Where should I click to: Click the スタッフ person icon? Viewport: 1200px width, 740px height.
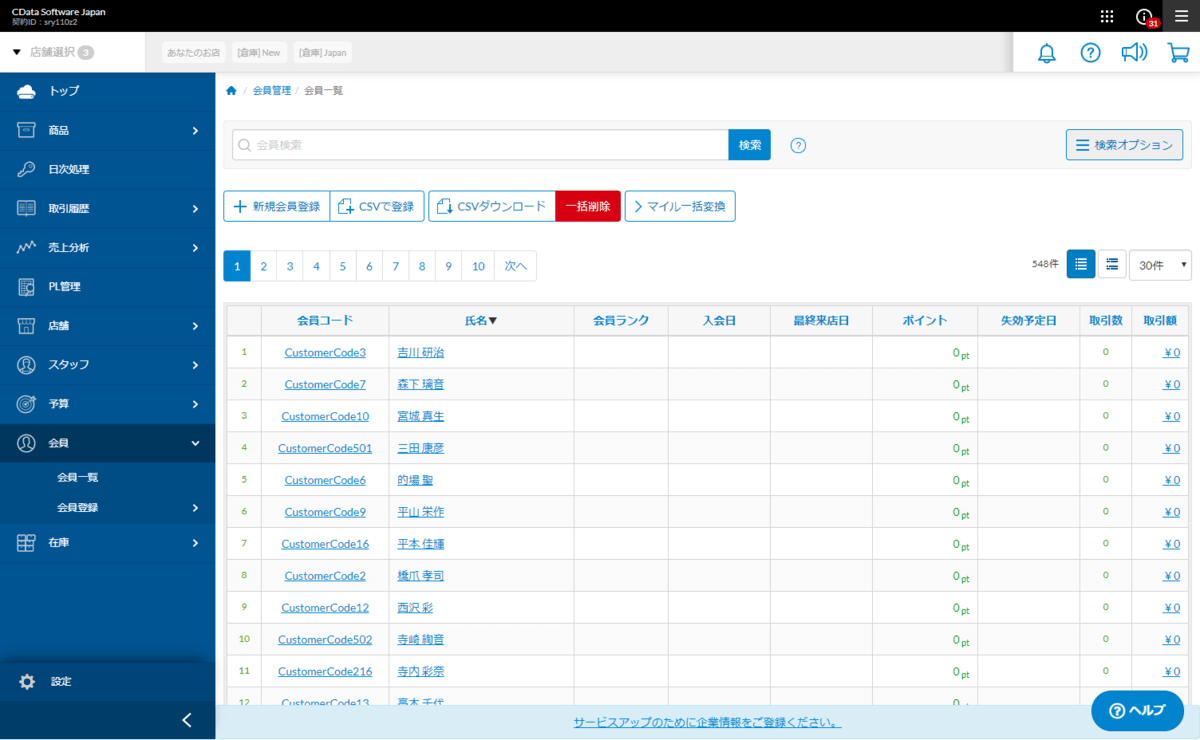click(27, 365)
